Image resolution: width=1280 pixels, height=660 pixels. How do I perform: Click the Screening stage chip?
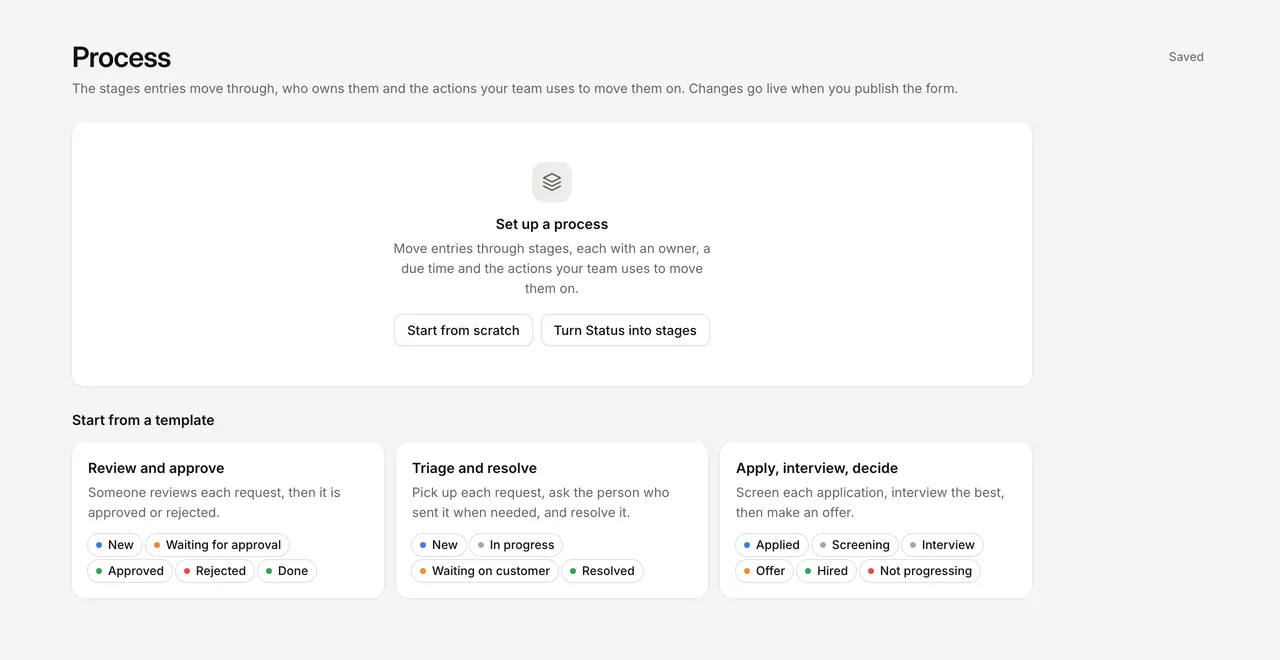(855, 545)
